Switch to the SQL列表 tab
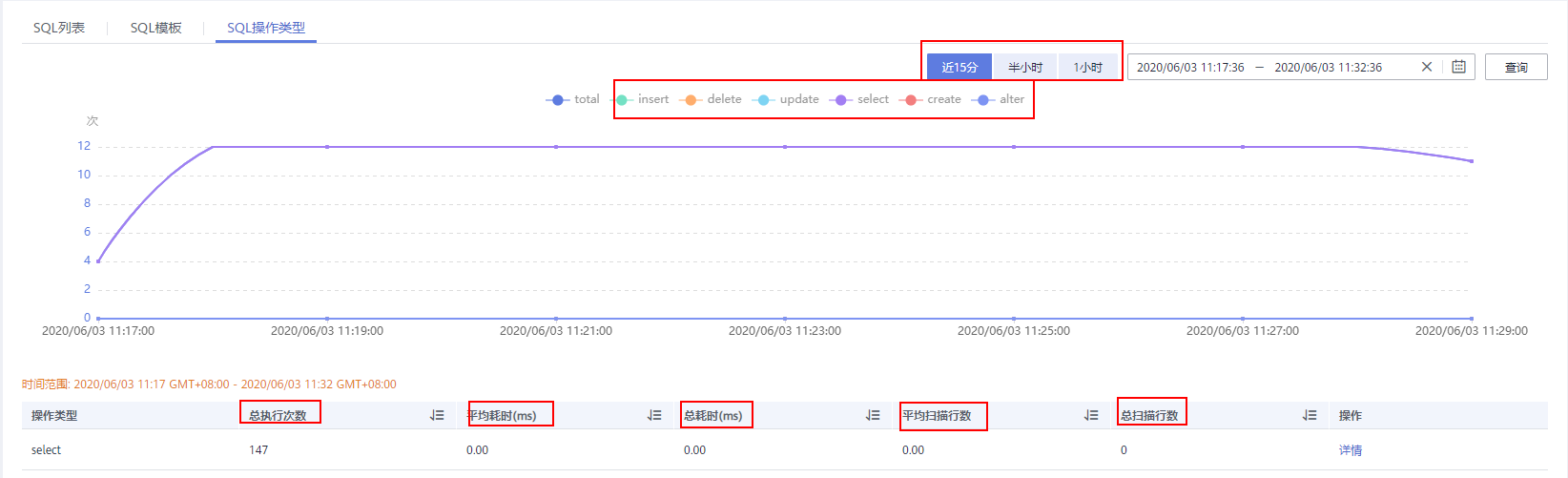Image resolution: width=1568 pixels, height=478 pixels. tap(59, 28)
